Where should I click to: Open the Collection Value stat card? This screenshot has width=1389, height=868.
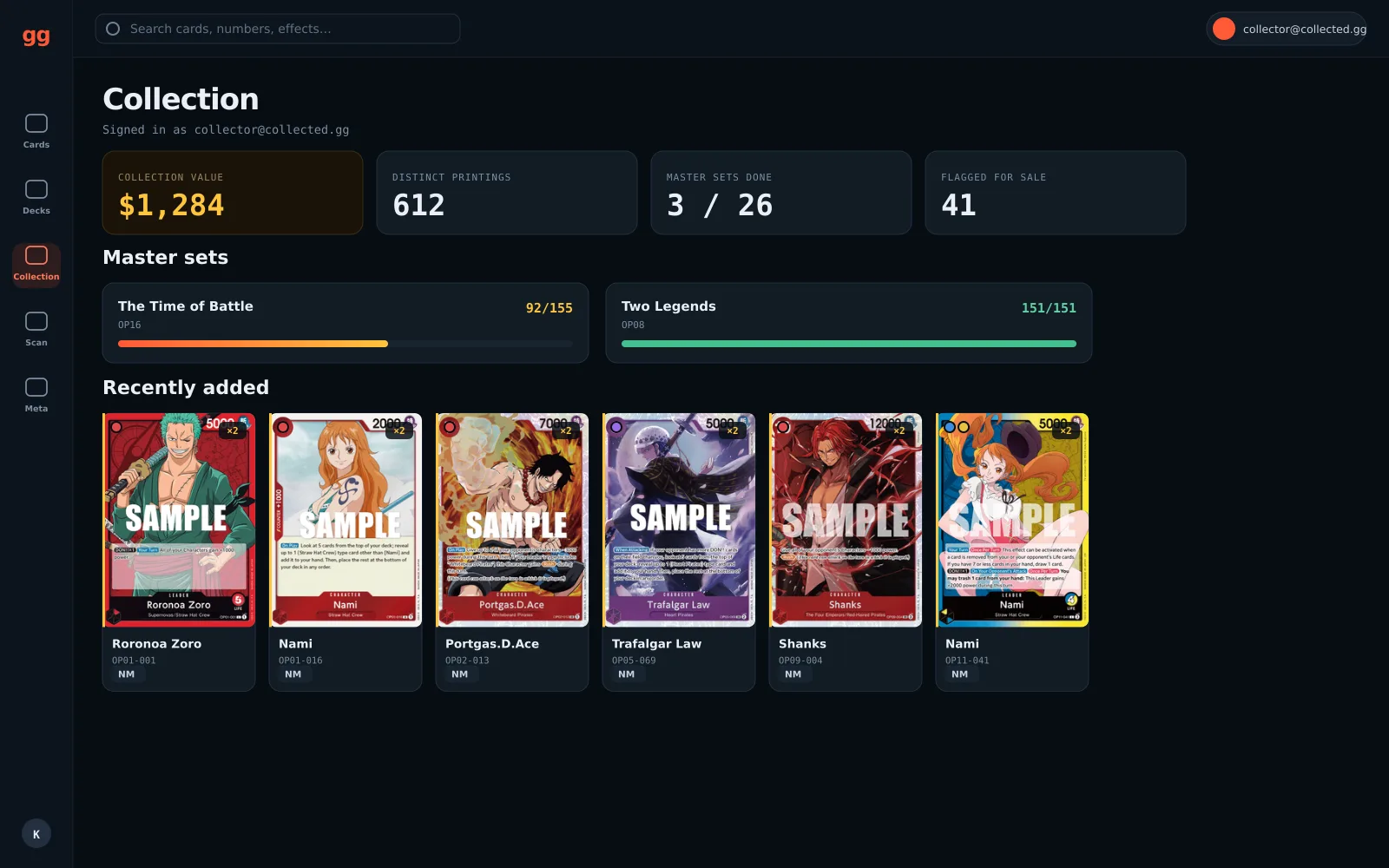coord(233,193)
